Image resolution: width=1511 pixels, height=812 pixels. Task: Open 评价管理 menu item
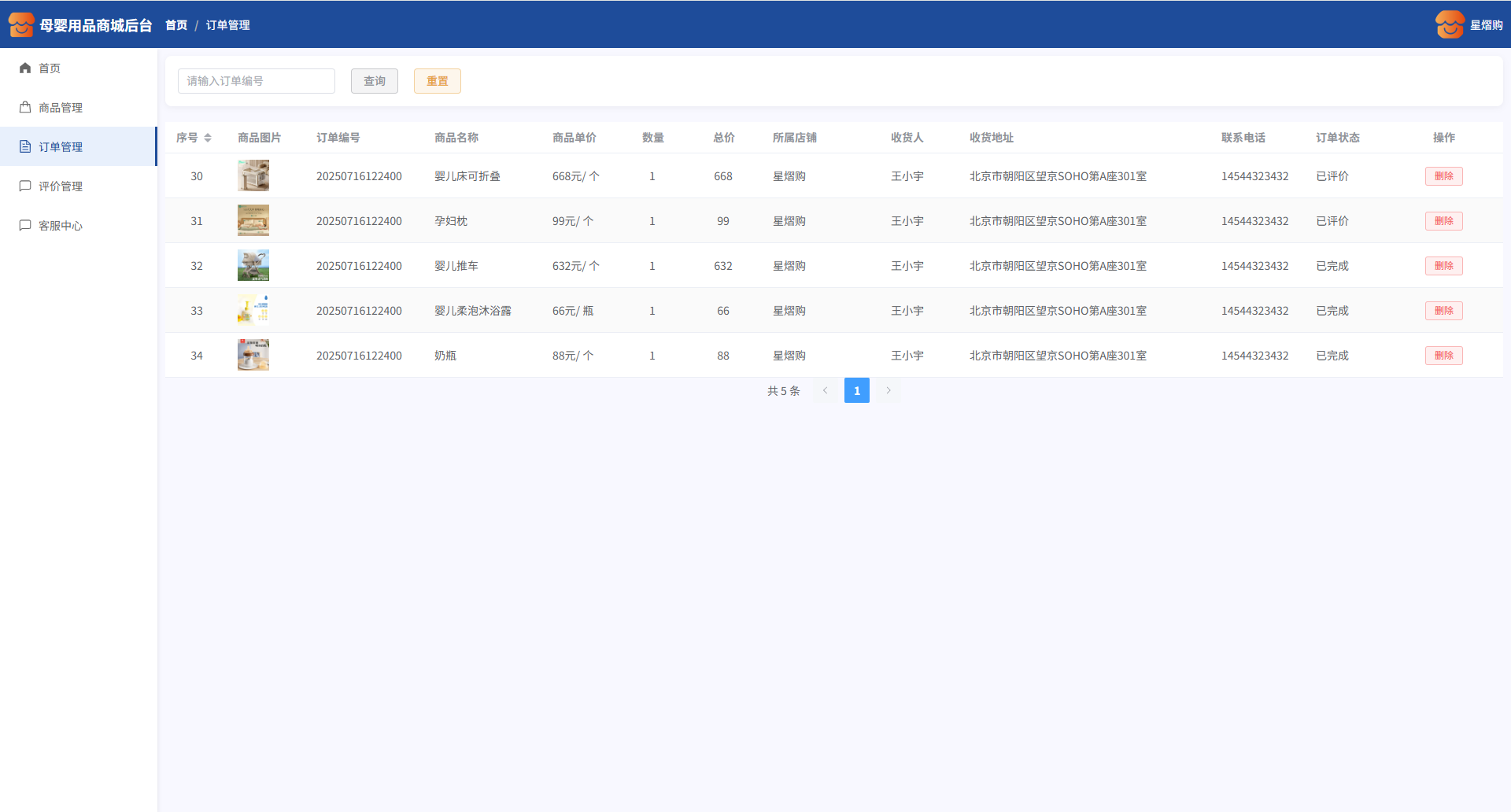(61, 186)
